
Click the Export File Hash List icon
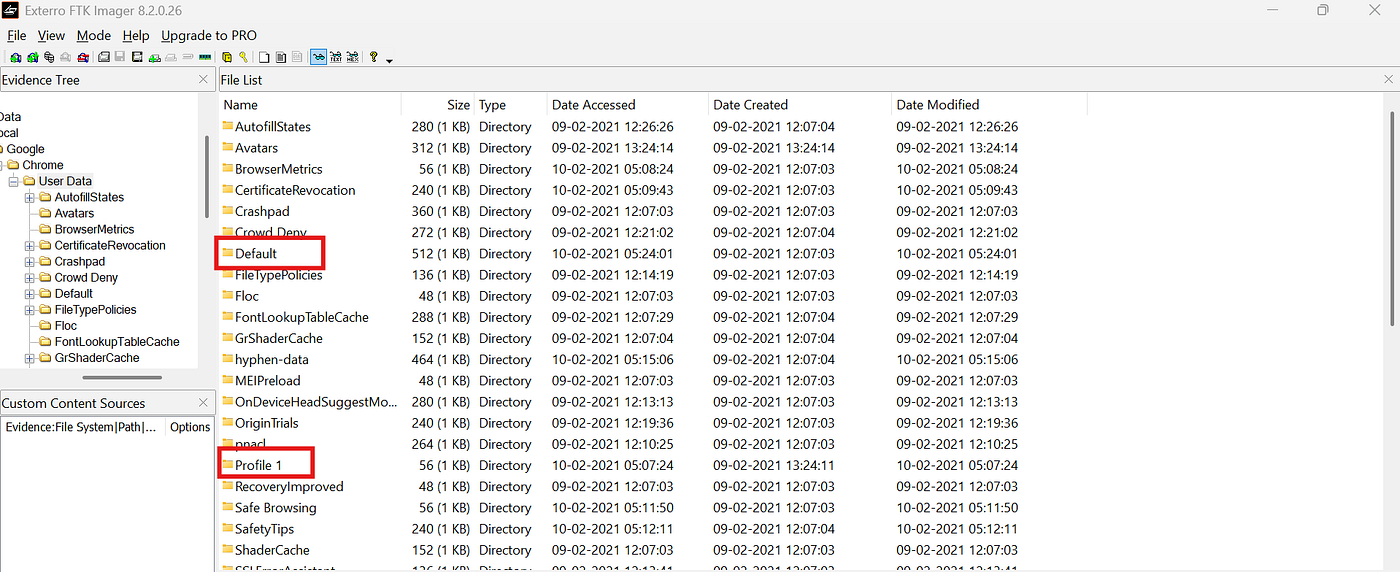(x=281, y=57)
